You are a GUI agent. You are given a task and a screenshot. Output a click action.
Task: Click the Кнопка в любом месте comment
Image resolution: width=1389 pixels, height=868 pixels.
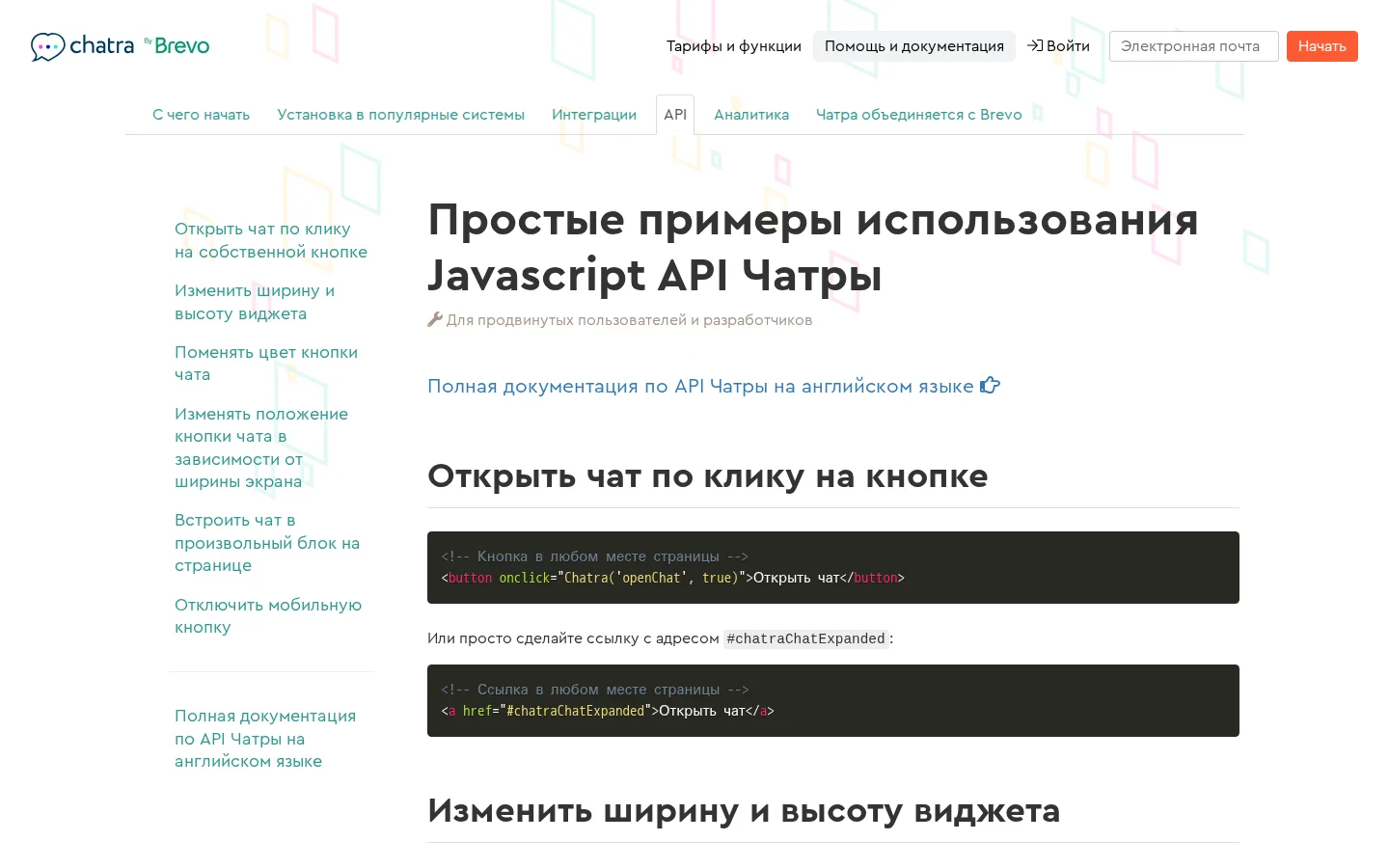pyautogui.click(x=594, y=556)
